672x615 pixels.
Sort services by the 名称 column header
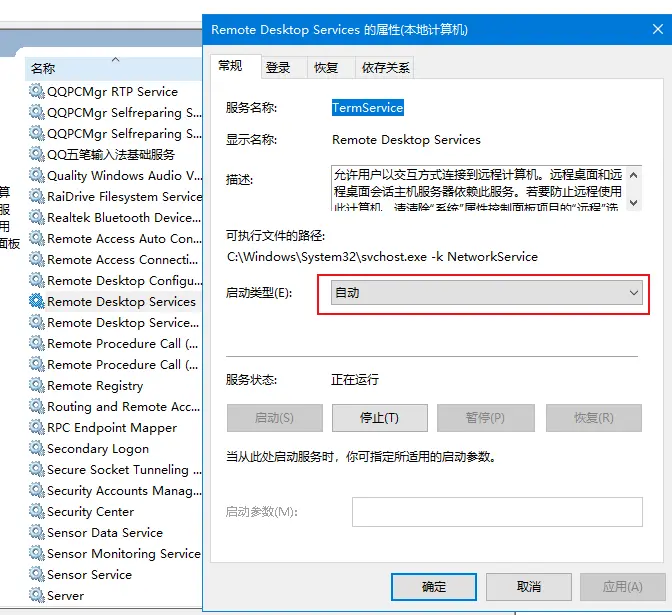coord(43,68)
